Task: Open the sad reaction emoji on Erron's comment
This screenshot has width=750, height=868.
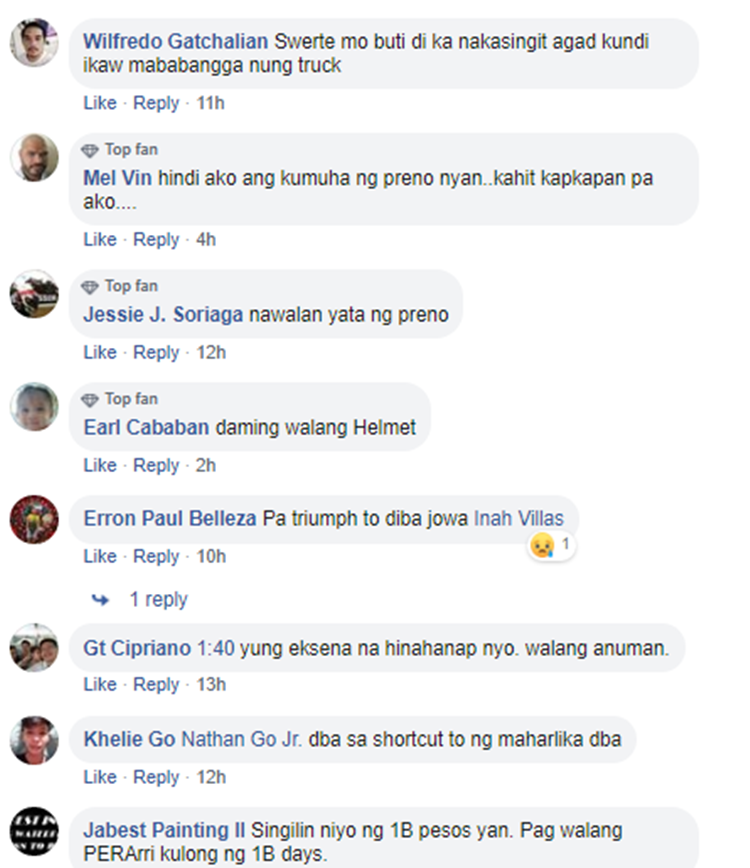Action: coord(542,545)
